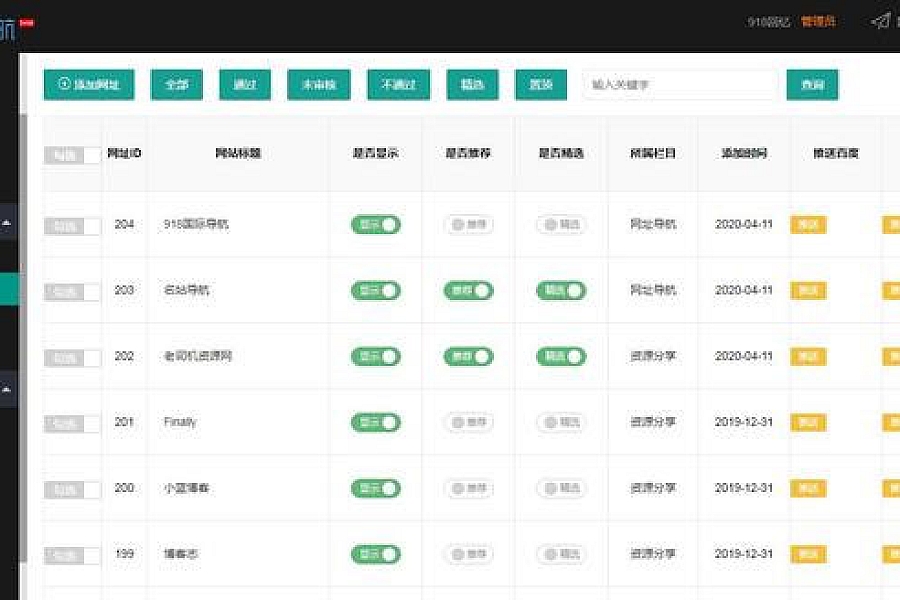
Task: Enable 精选 switch for row 199
Action: 561,554
